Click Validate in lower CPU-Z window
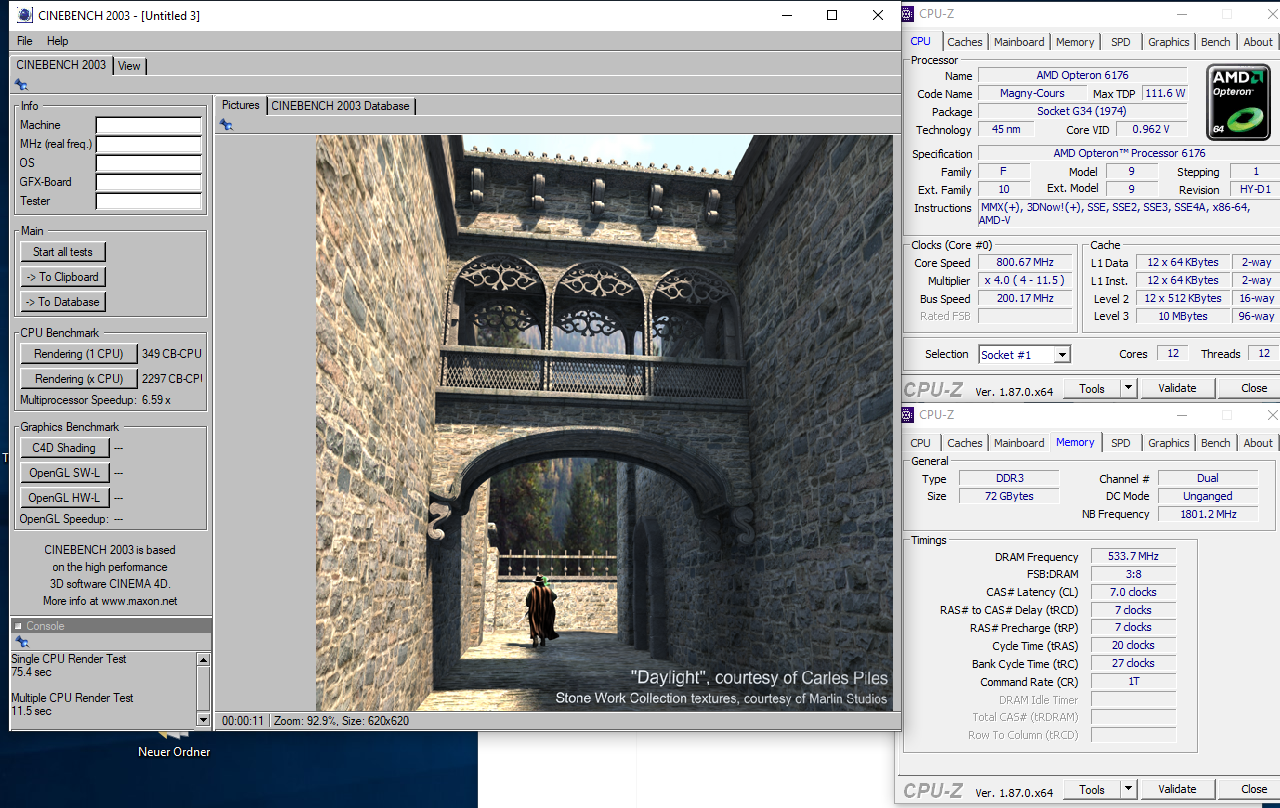Image resolution: width=1280 pixels, height=808 pixels. coord(1177,789)
